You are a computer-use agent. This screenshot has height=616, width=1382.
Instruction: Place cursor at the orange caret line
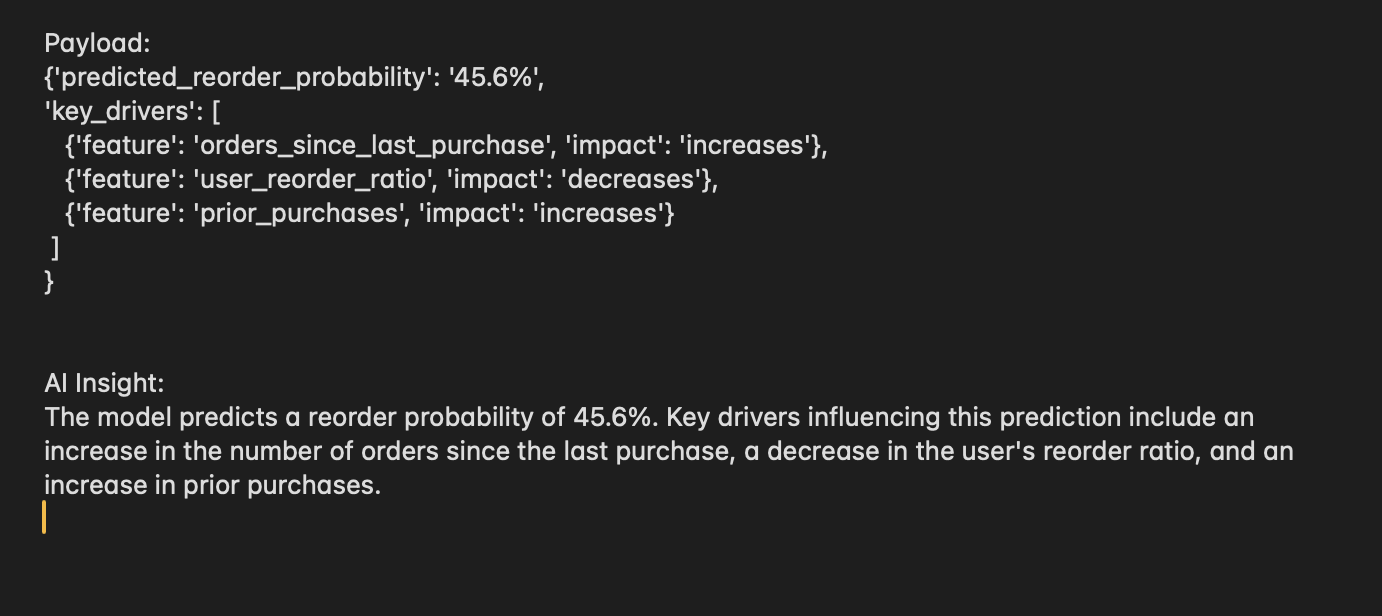[44, 518]
